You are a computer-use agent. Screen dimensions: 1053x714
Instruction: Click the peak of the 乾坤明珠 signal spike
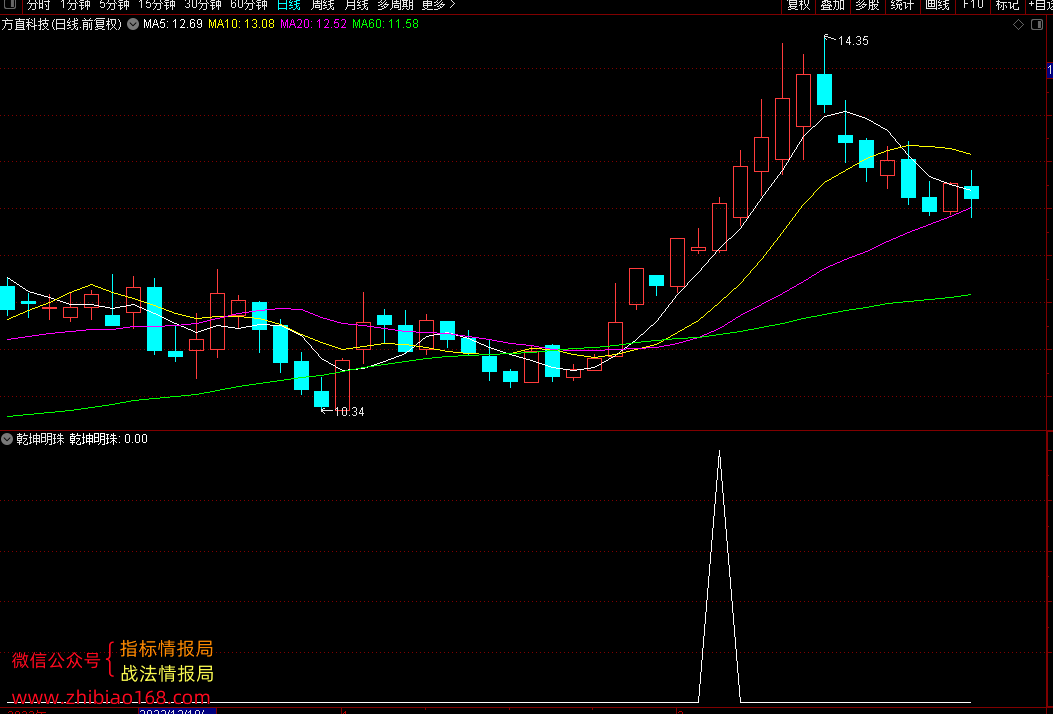(x=719, y=452)
